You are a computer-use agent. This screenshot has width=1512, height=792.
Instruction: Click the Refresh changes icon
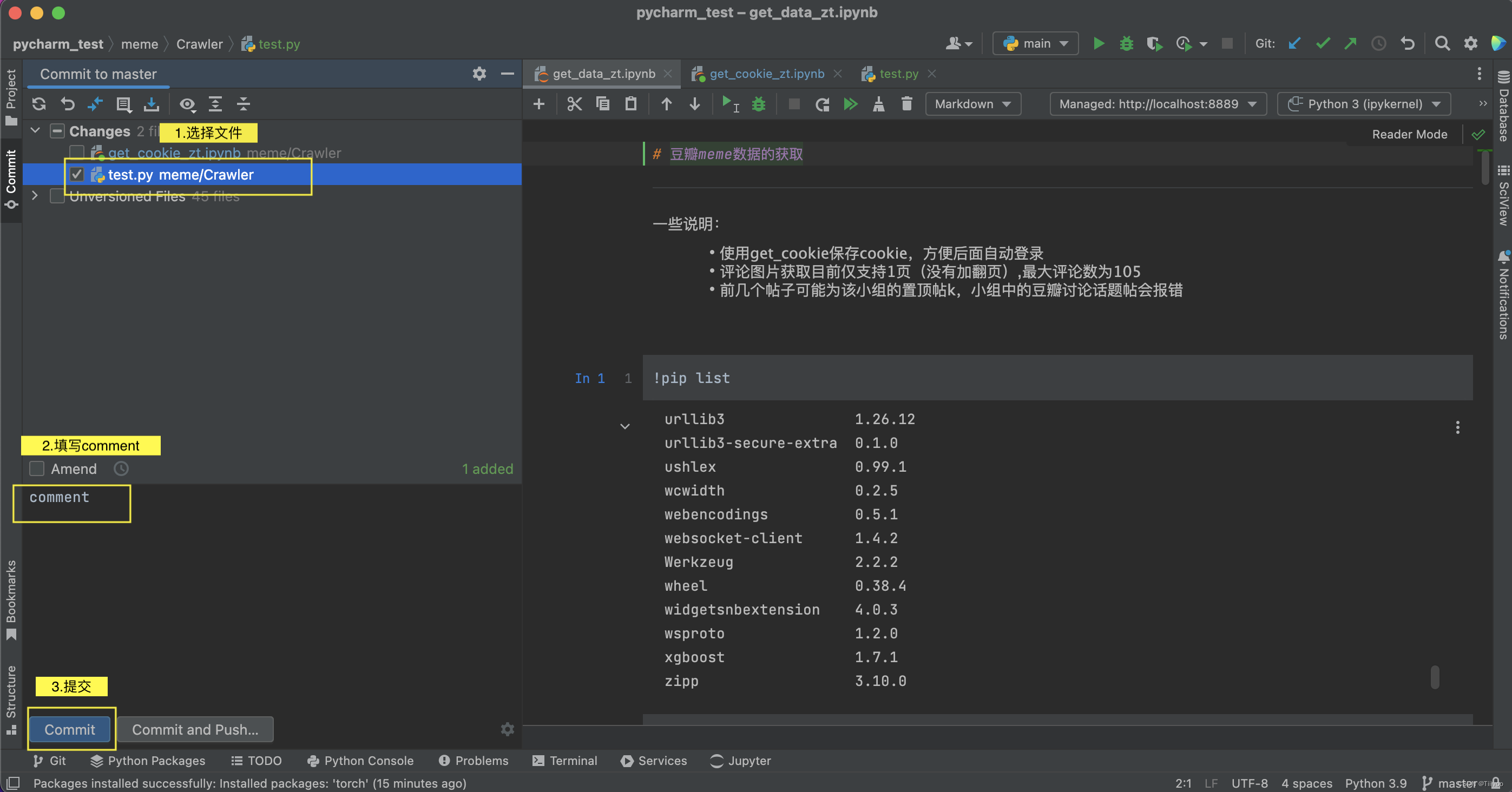point(39,104)
